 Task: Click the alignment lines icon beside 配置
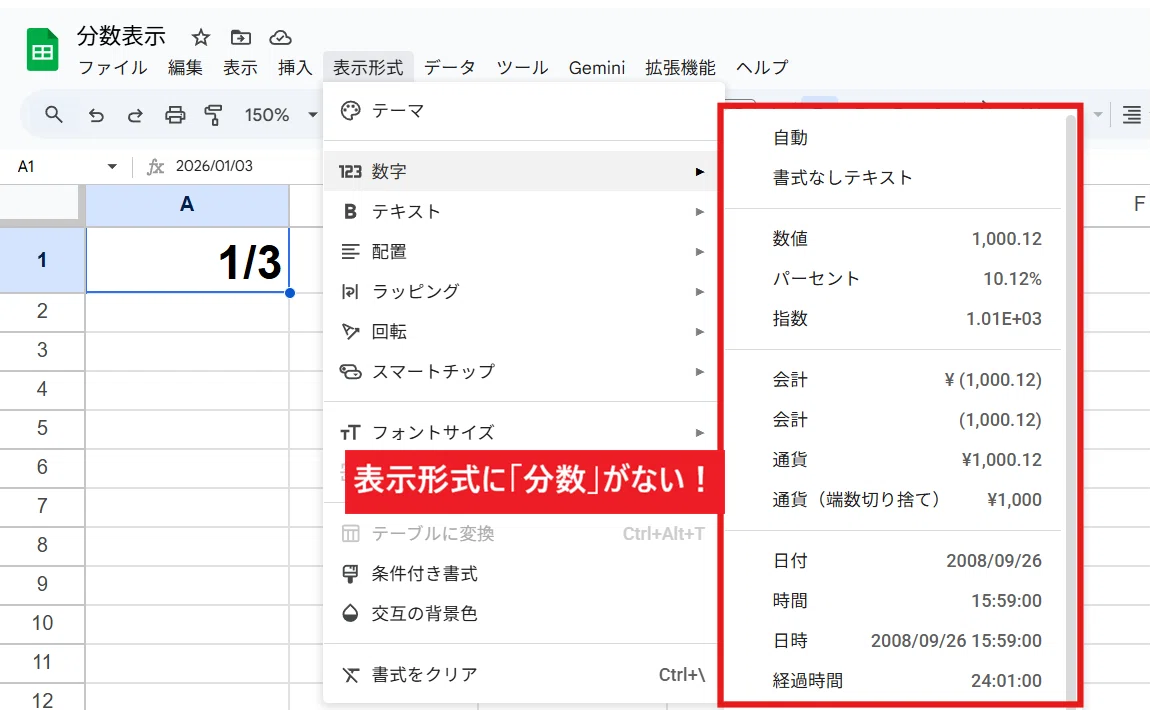click(x=350, y=251)
